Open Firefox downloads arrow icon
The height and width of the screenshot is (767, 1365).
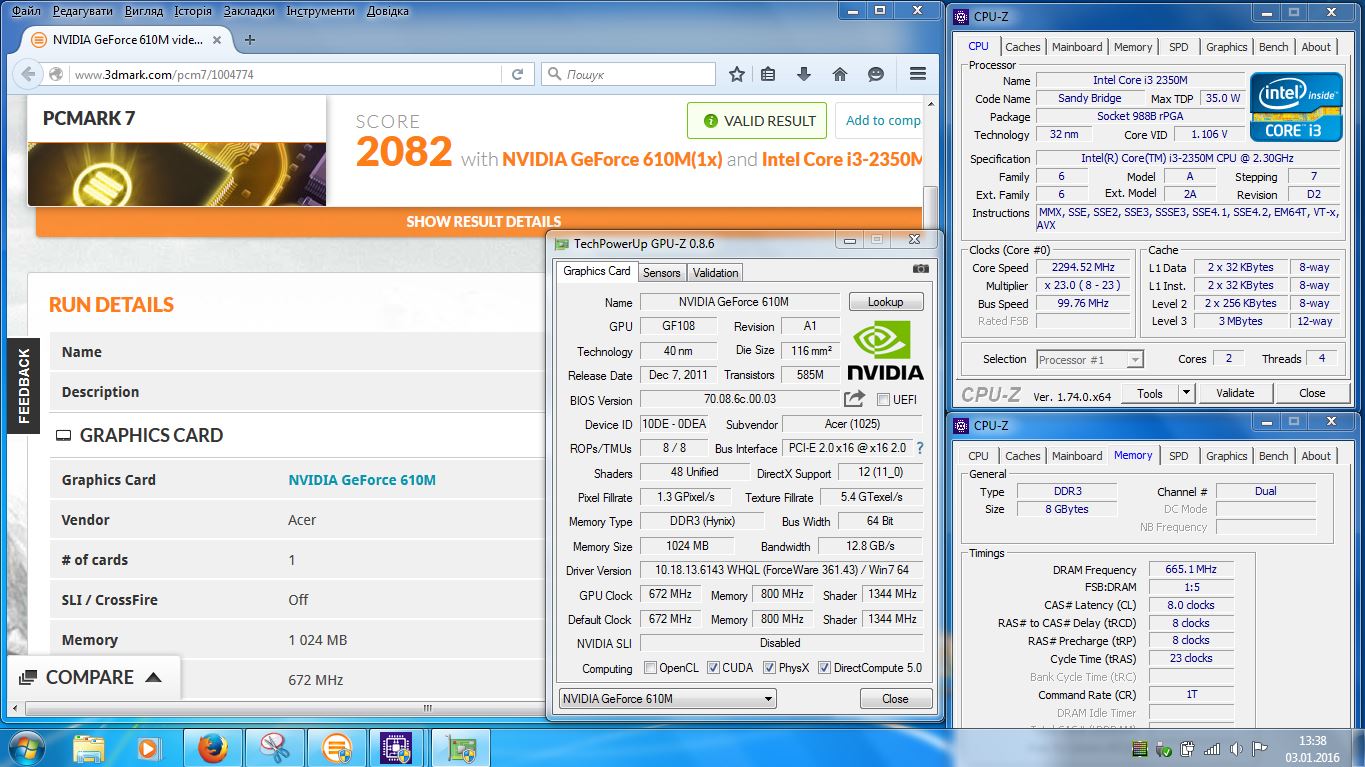coord(803,74)
